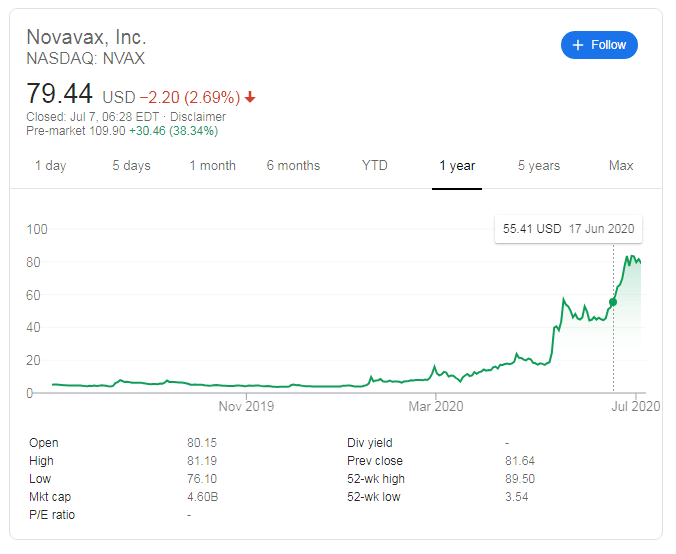Switch to the 5 days tab
The image size is (676, 554).
pos(130,166)
